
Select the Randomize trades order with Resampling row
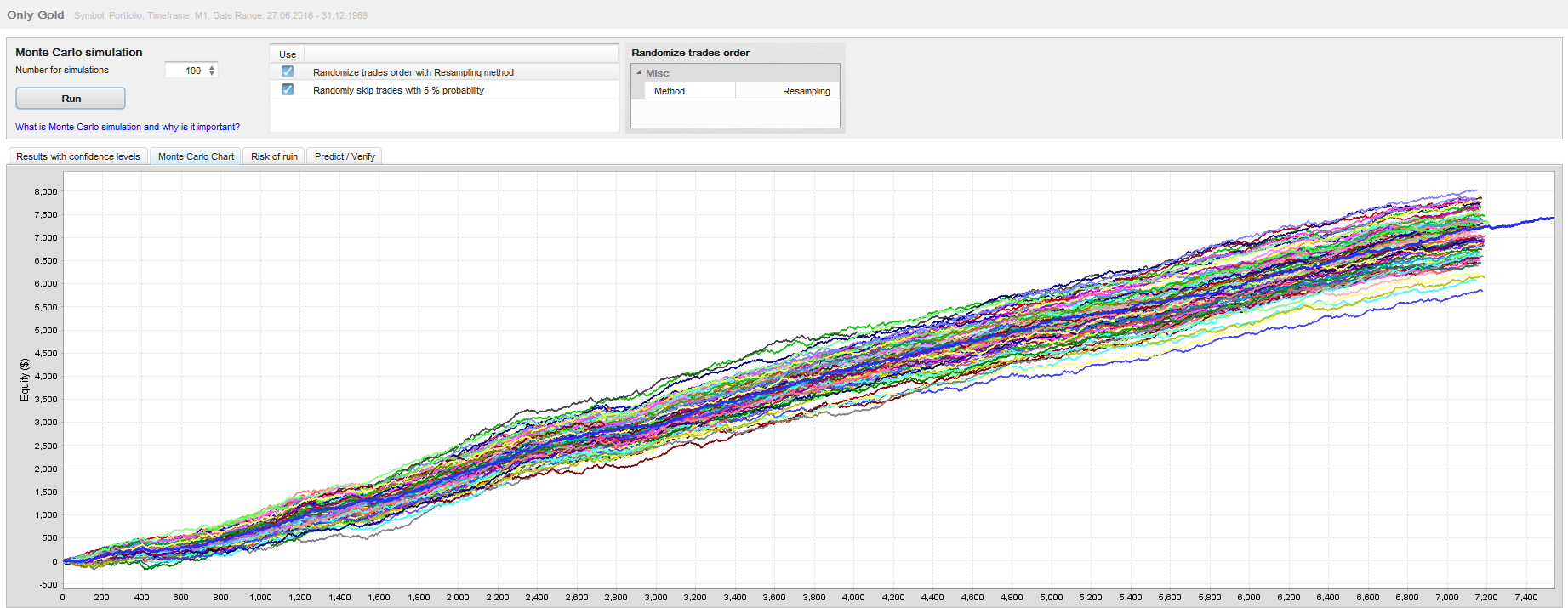413,72
